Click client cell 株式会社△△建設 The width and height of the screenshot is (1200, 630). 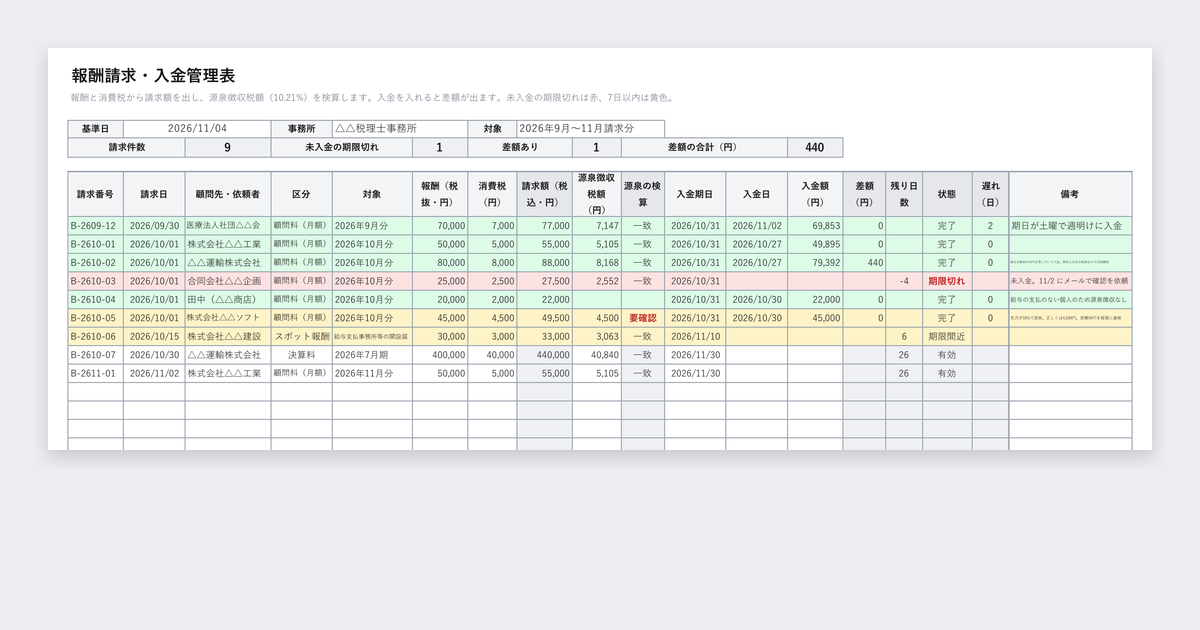tap(228, 336)
